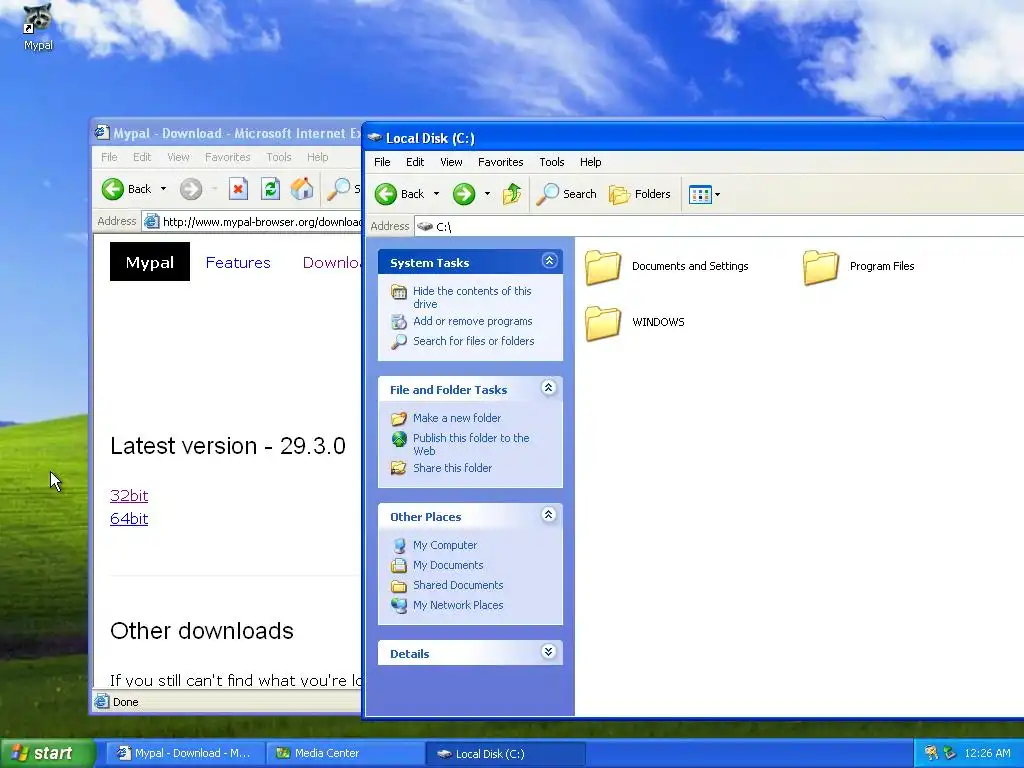1024x768 pixels.
Task: Open Back history dropdown in Internet Explorer
Action: point(163,189)
